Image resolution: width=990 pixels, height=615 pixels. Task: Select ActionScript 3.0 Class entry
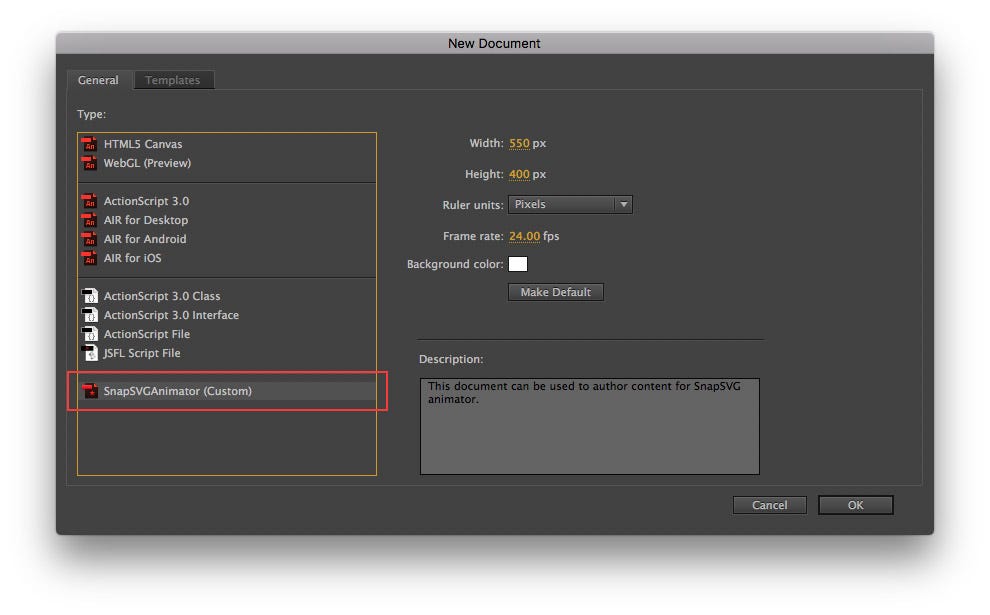click(x=227, y=296)
